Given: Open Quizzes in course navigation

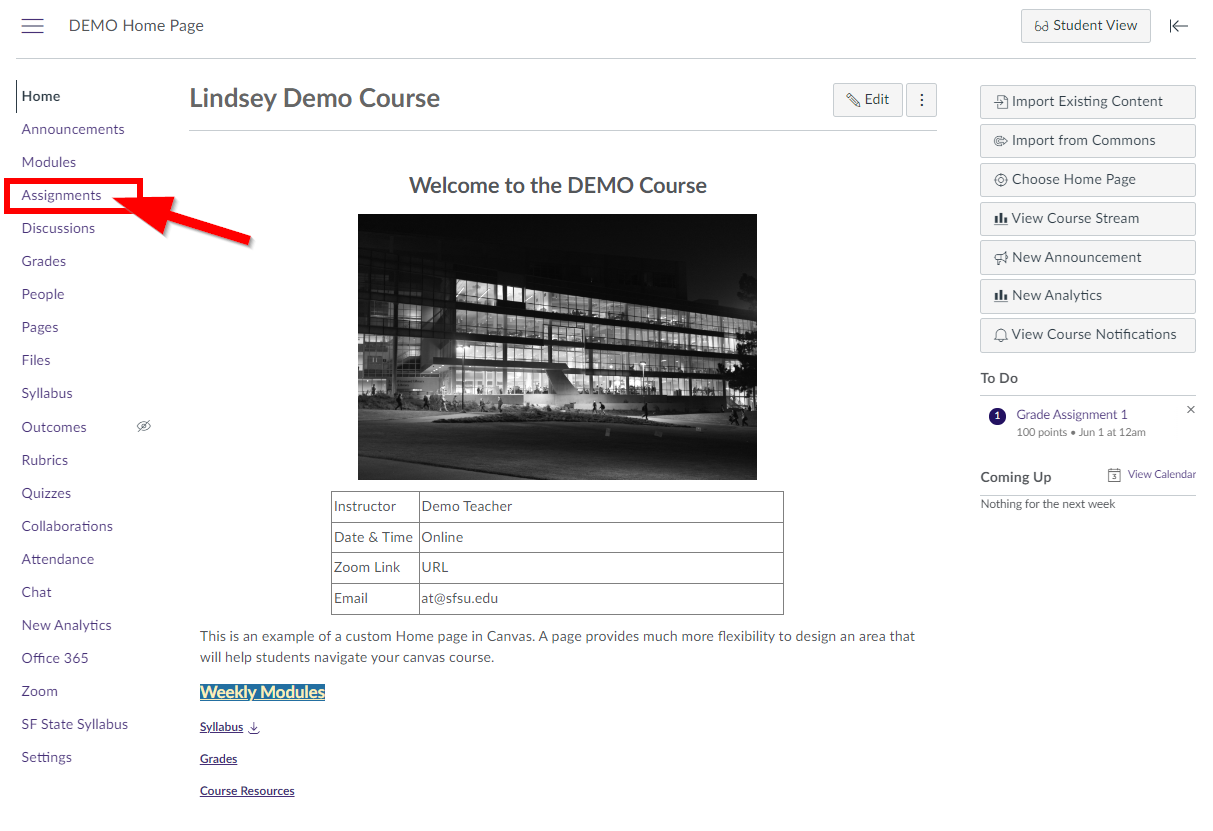Looking at the screenshot, I should (x=46, y=493).
